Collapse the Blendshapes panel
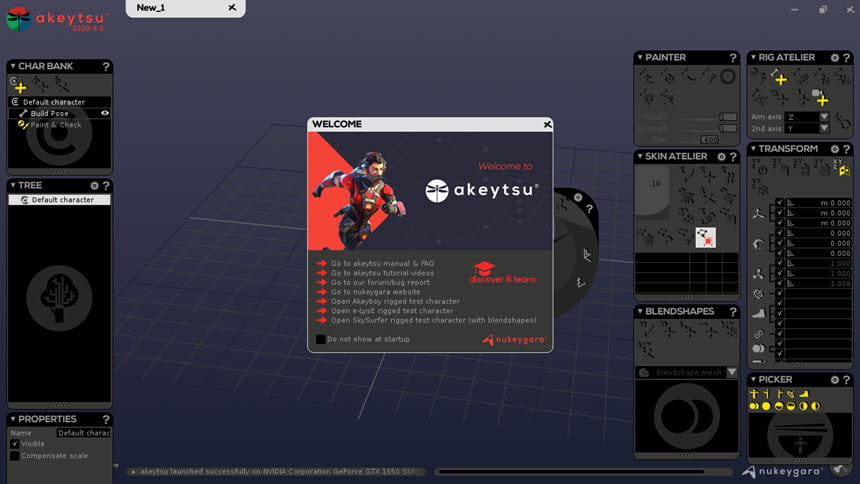Viewport: 860px width, 484px height. point(640,311)
